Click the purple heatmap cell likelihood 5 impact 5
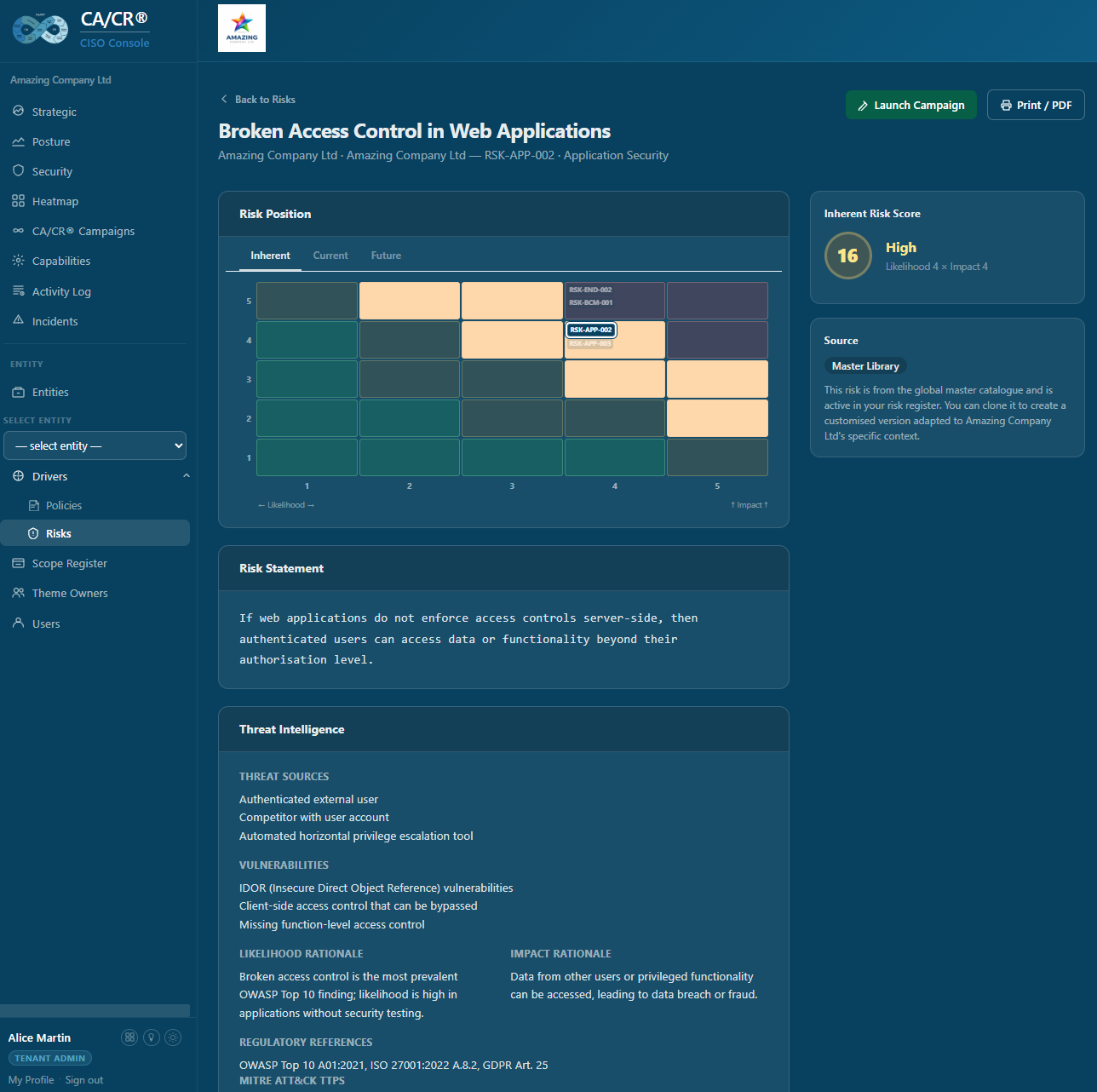This screenshot has height=1092, width=1097. point(717,301)
